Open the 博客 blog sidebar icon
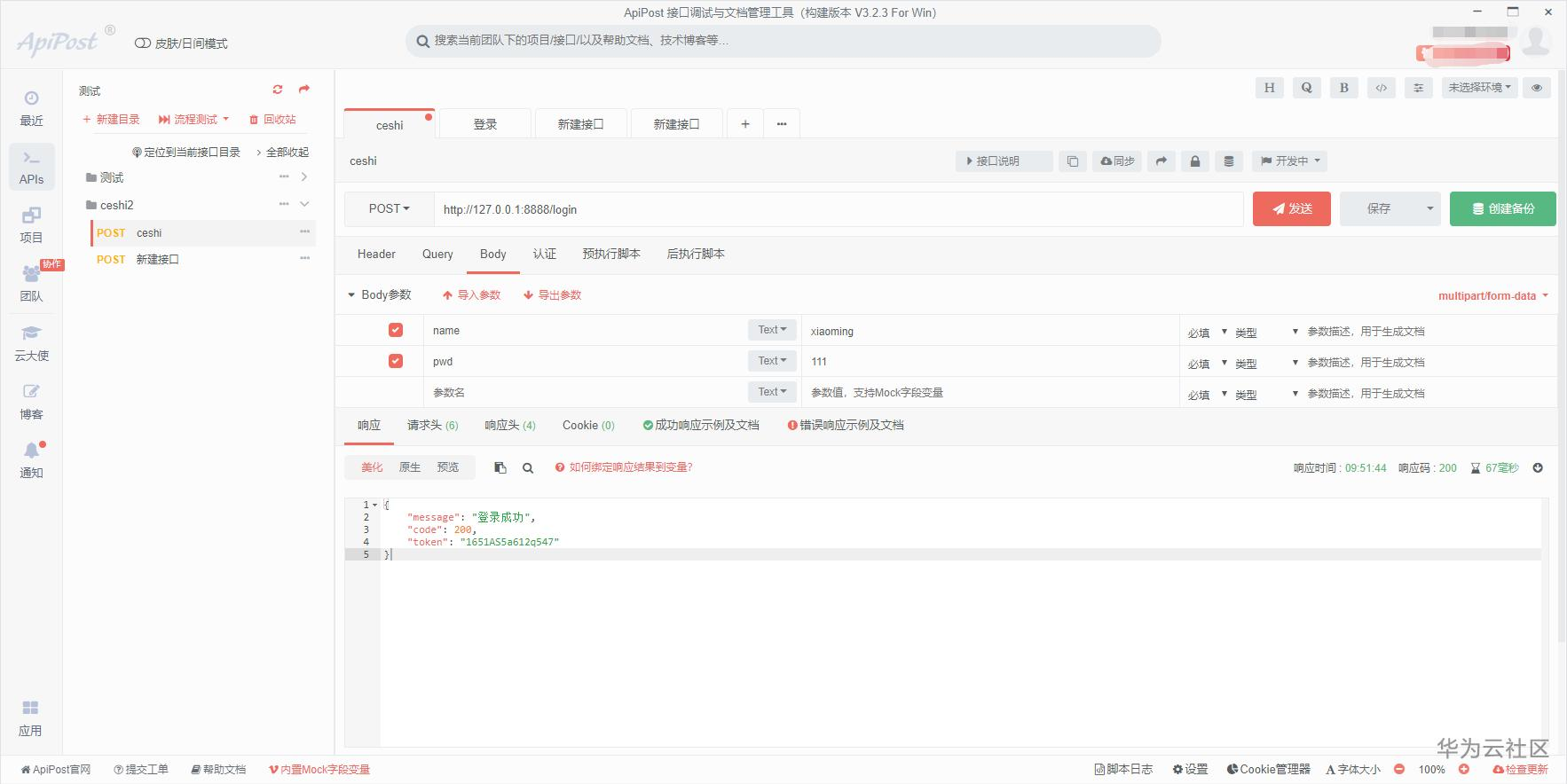Viewport: 1567px width, 784px height. coord(31,402)
